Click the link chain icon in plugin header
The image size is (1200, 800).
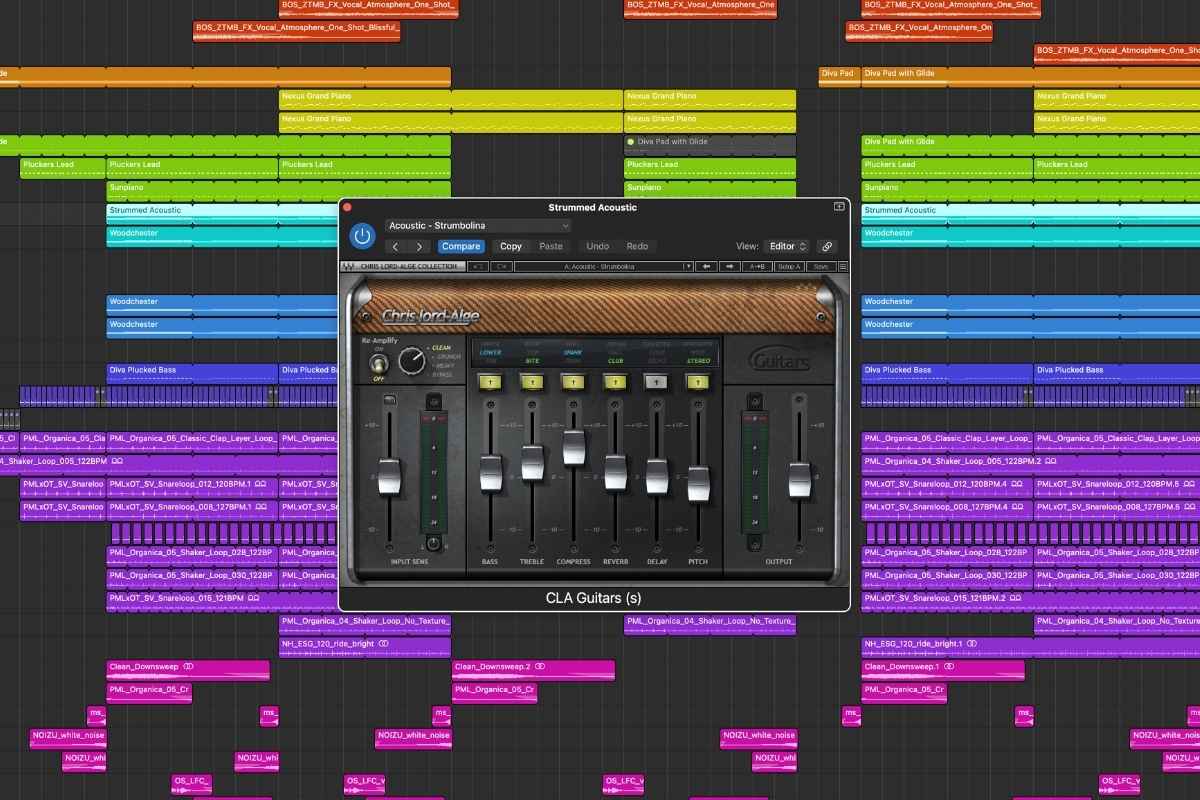coord(826,246)
